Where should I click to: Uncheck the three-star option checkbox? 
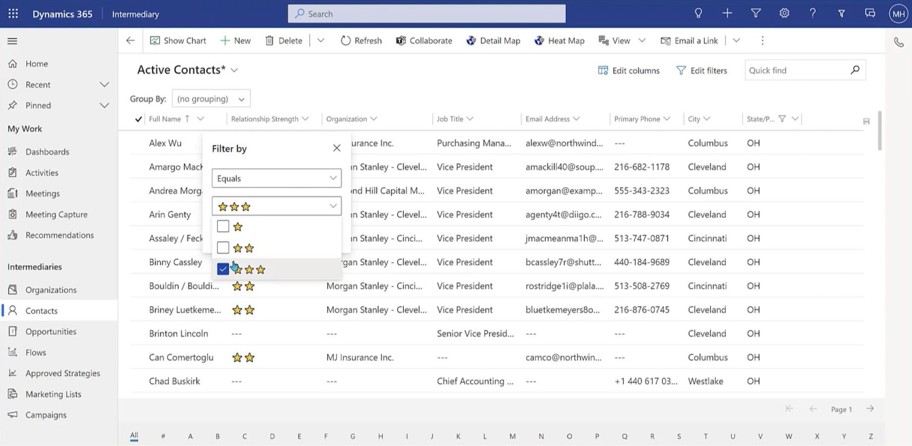pyautogui.click(x=223, y=269)
